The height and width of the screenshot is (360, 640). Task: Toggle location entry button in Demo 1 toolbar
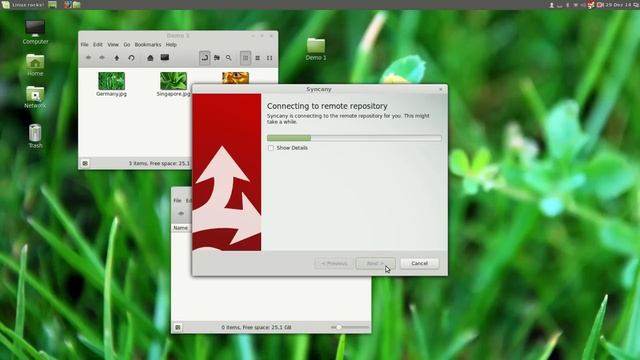[205, 58]
